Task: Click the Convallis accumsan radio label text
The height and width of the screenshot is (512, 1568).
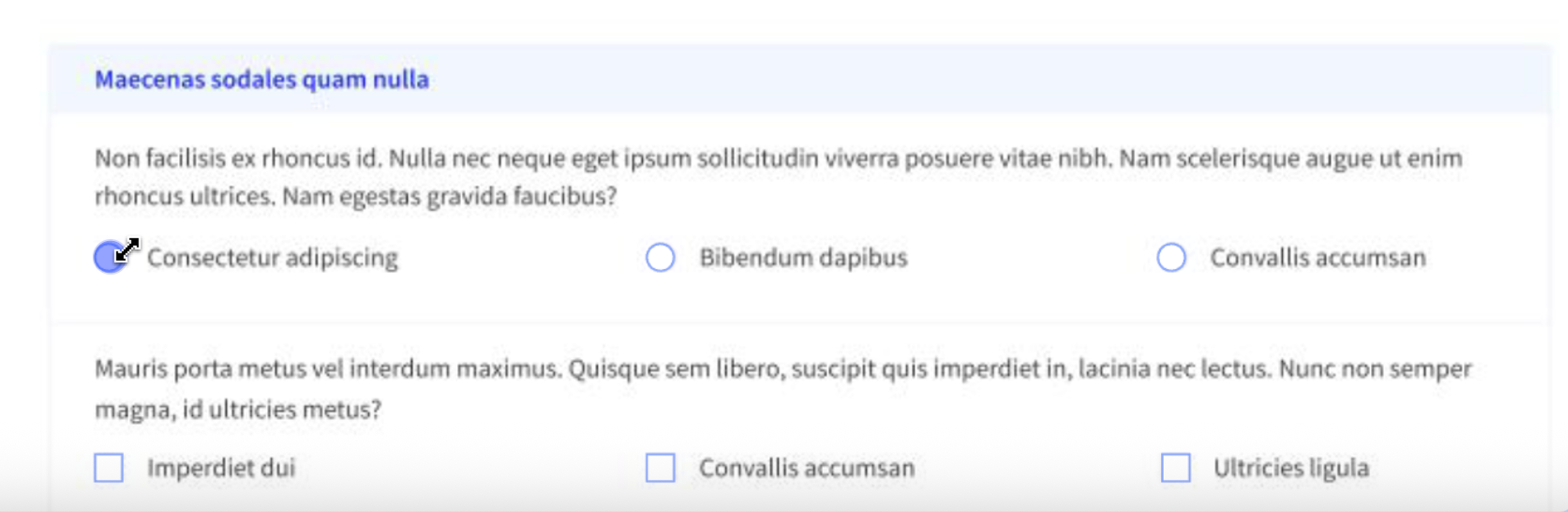Action: click(1318, 257)
